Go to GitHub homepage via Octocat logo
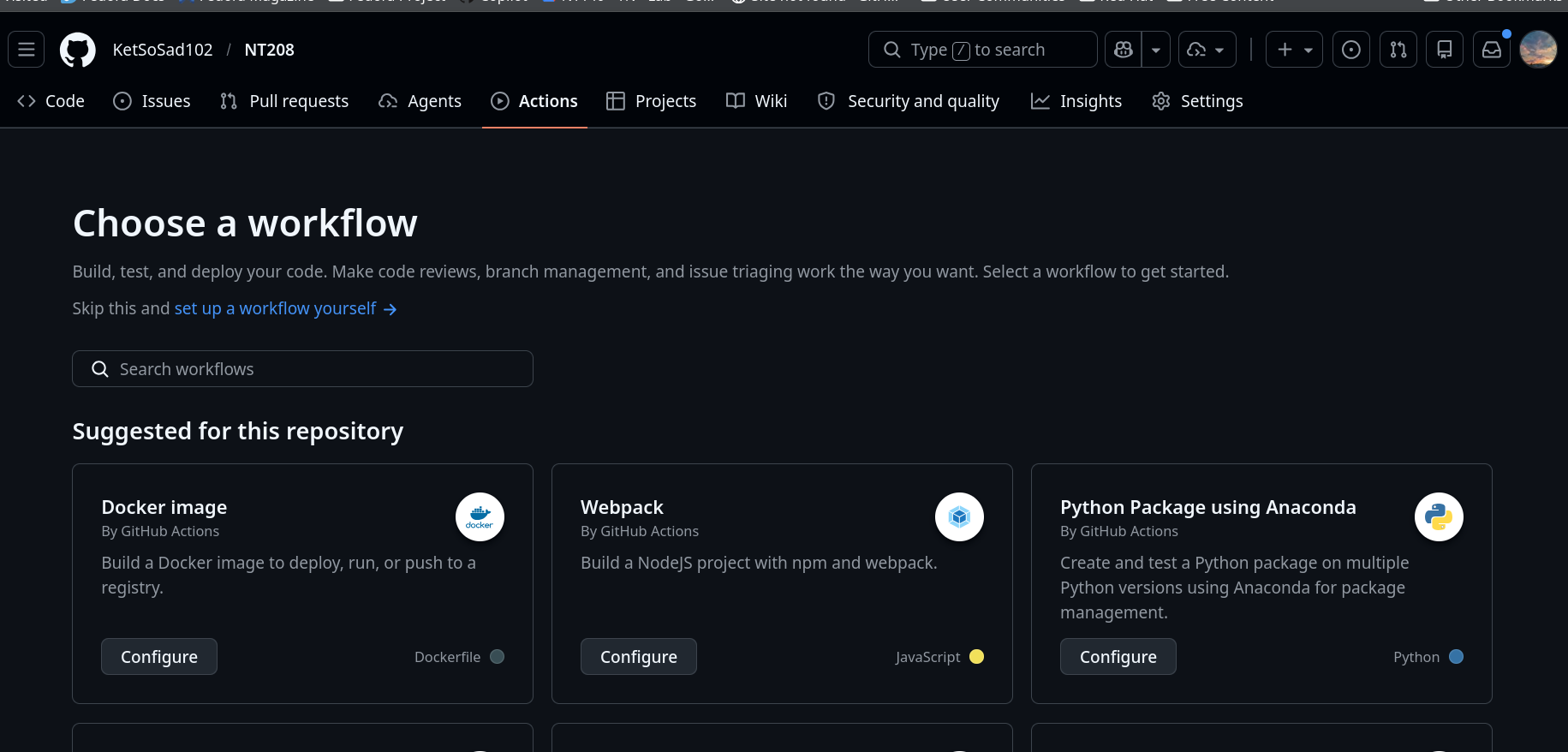 (x=78, y=50)
